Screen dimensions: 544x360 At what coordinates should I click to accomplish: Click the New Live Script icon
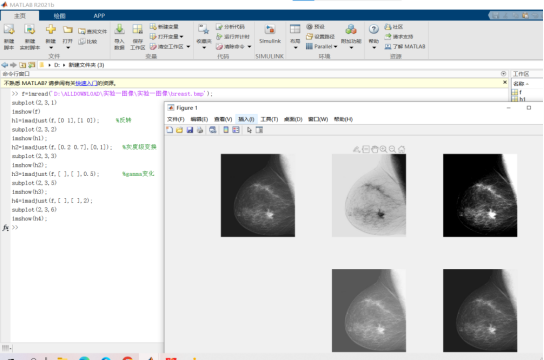[x=29, y=30]
